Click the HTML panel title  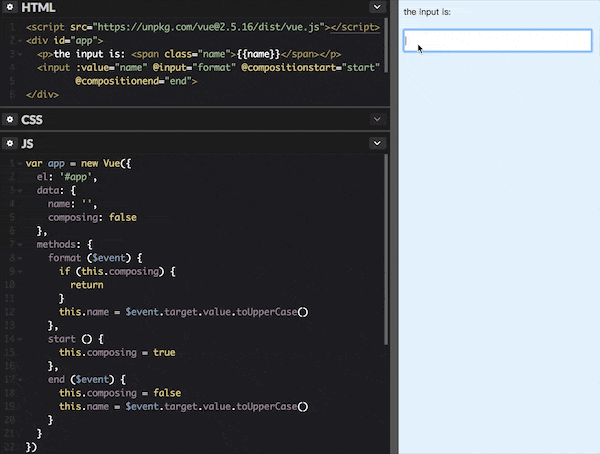(x=38, y=7)
